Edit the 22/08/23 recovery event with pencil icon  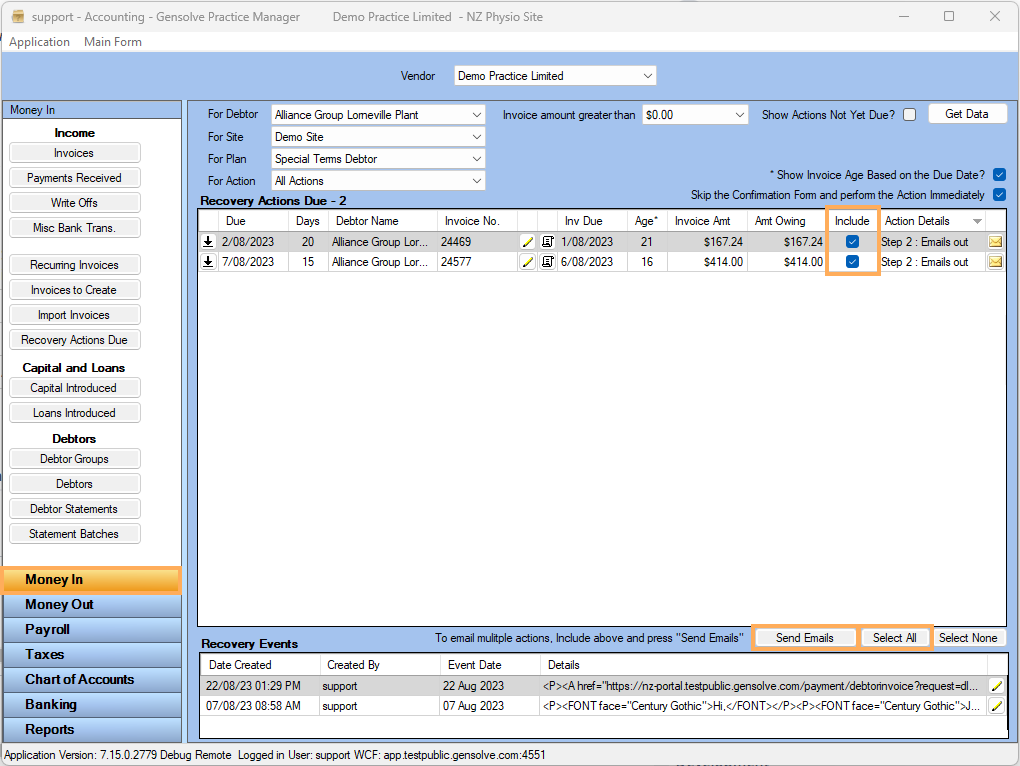pos(996,686)
